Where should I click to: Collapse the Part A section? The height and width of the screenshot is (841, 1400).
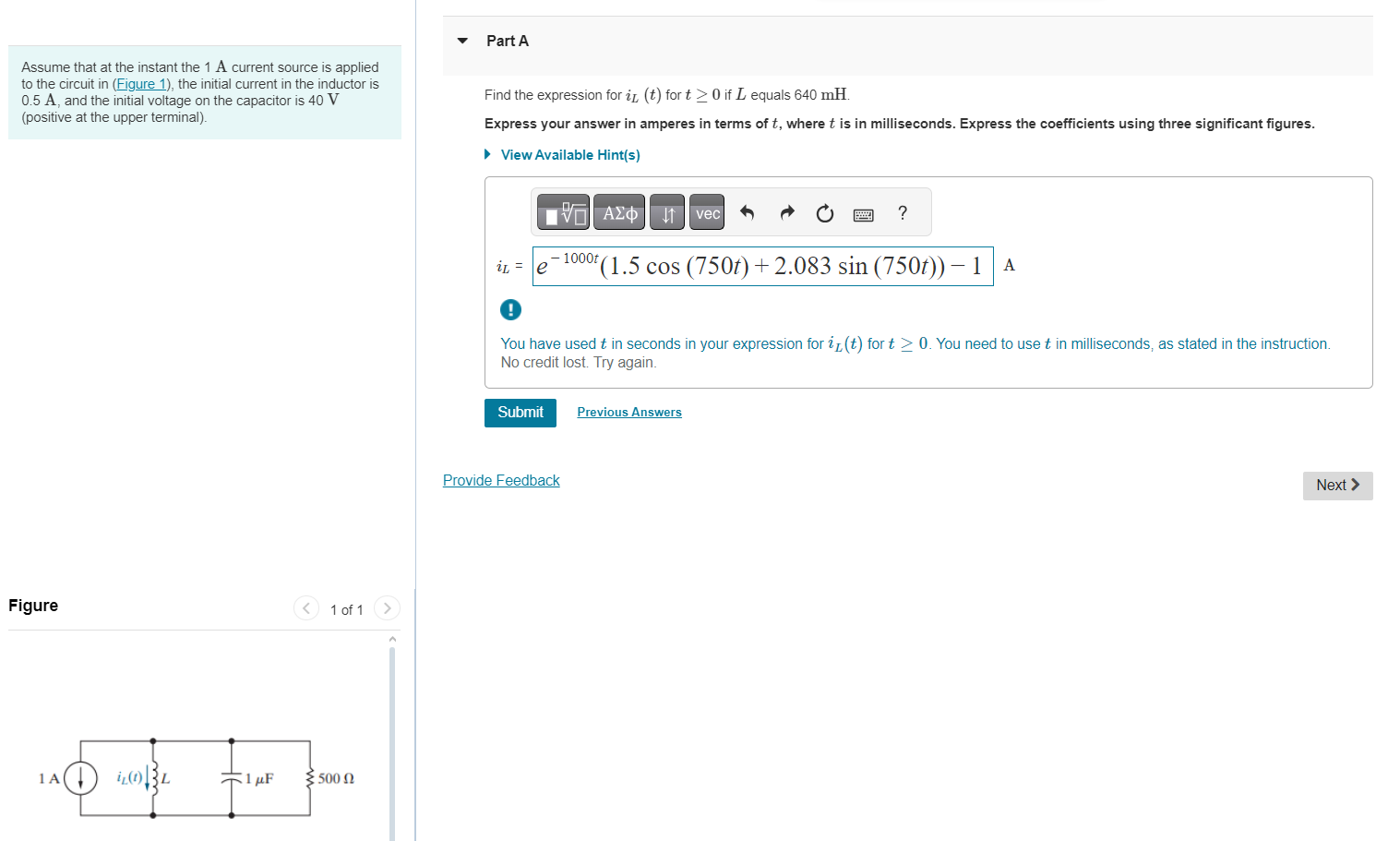click(461, 41)
